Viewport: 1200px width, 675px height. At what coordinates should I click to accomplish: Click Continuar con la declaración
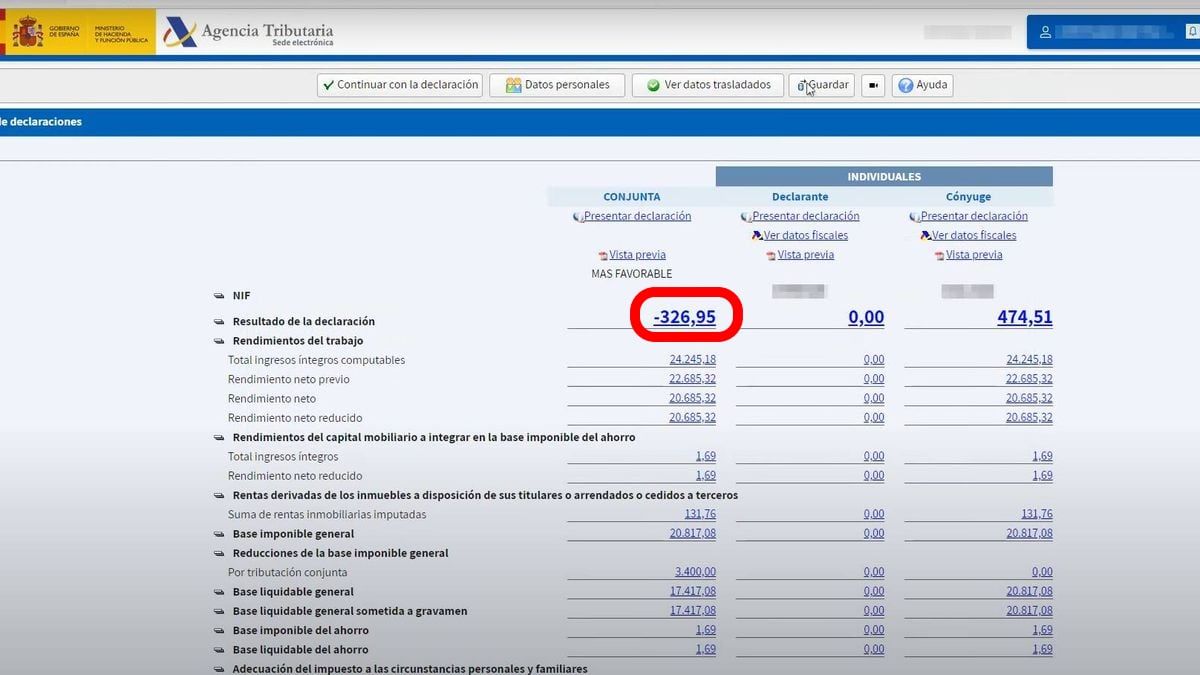tap(398, 85)
